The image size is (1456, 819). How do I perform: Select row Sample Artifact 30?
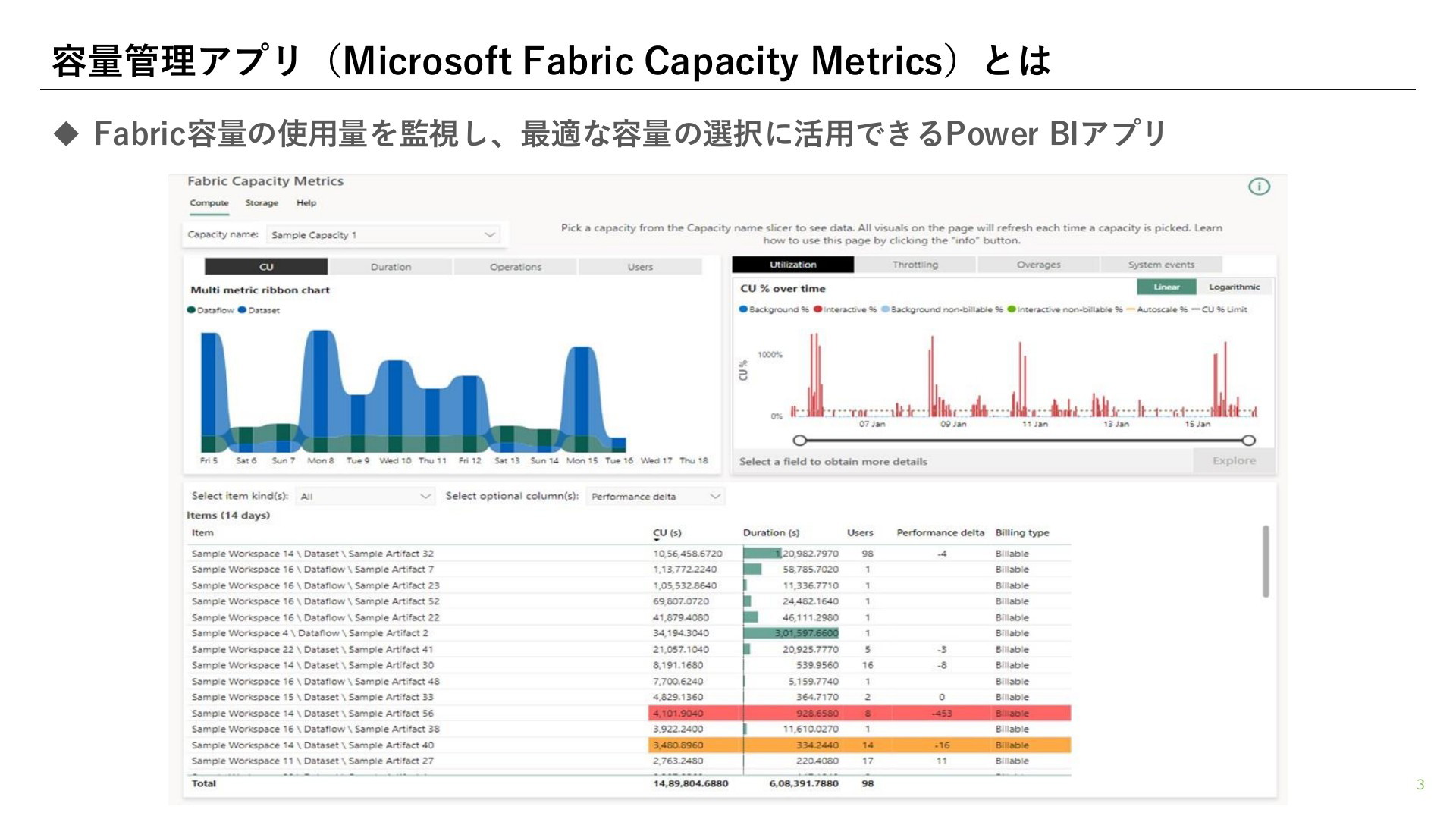point(629,665)
